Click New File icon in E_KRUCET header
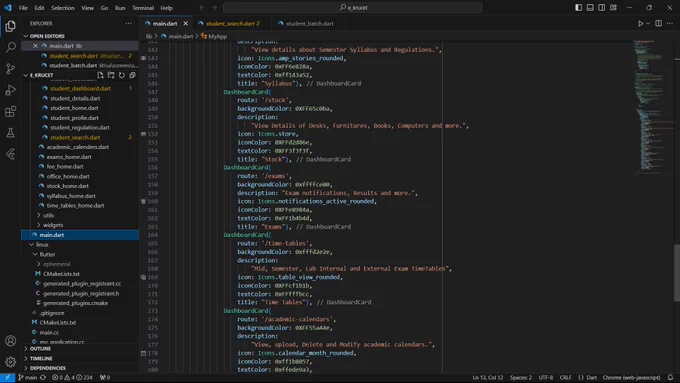Viewport: 680px width, 383px height. (101, 75)
